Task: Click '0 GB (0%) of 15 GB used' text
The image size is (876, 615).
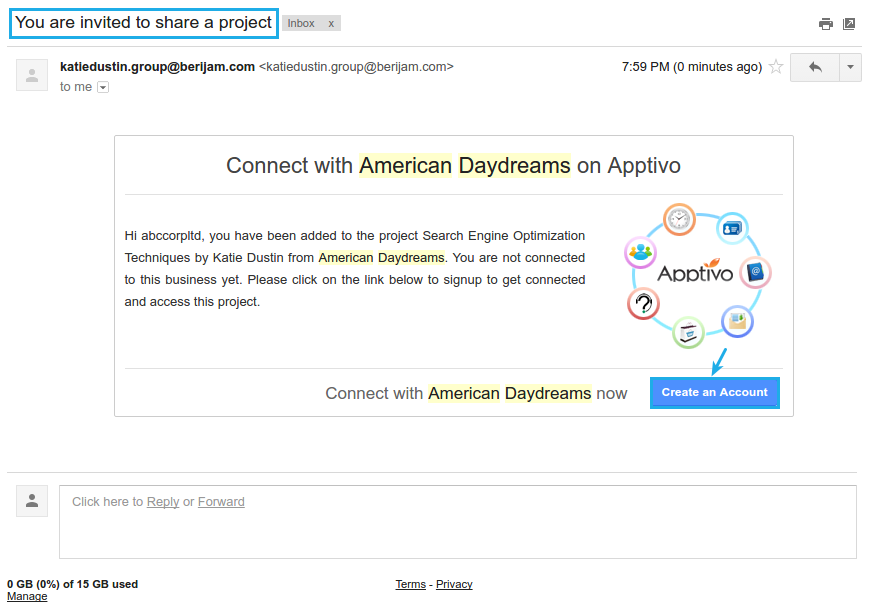Action: pos(73,584)
